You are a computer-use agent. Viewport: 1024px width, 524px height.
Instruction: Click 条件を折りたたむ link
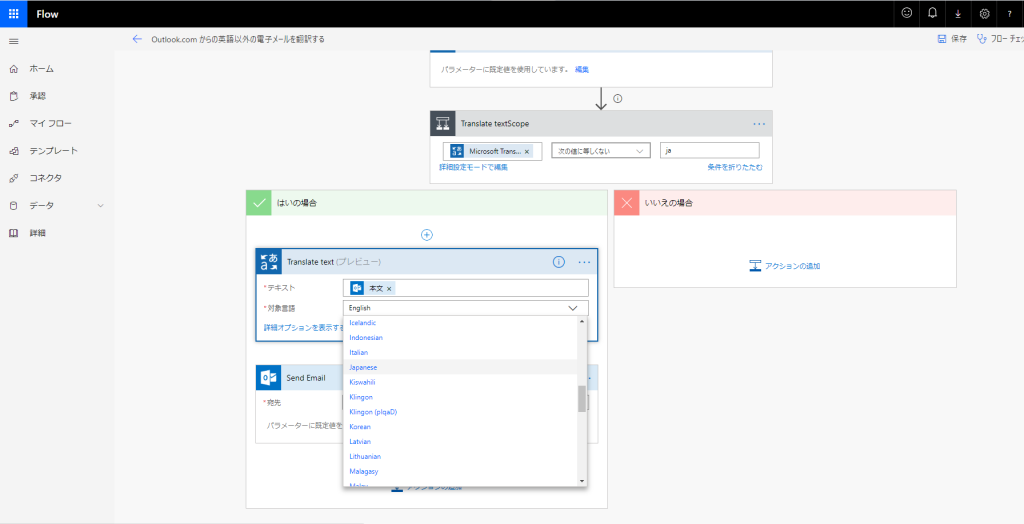pyautogui.click(x=735, y=167)
